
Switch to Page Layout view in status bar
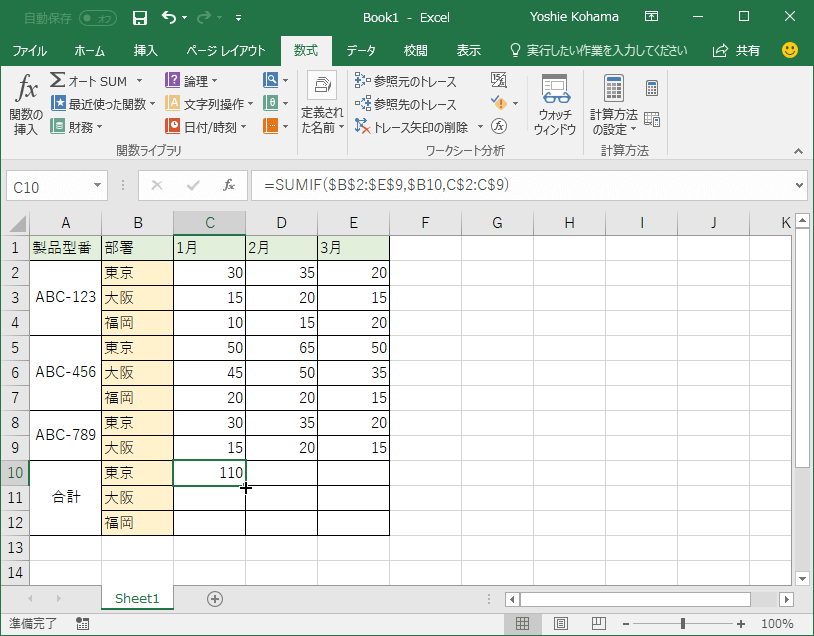pyautogui.click(x=561, y=623)
